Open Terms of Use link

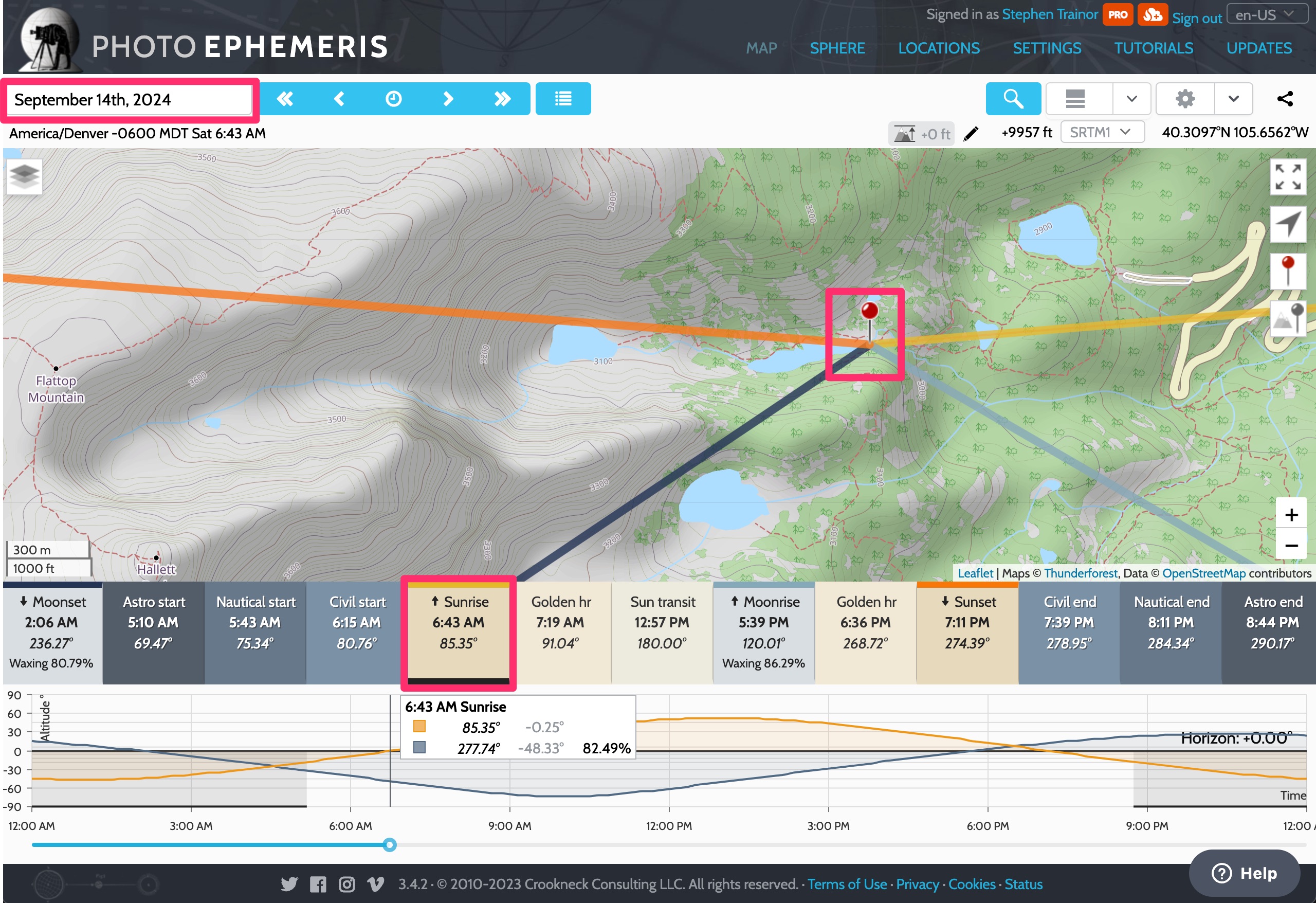coord(847,884)
